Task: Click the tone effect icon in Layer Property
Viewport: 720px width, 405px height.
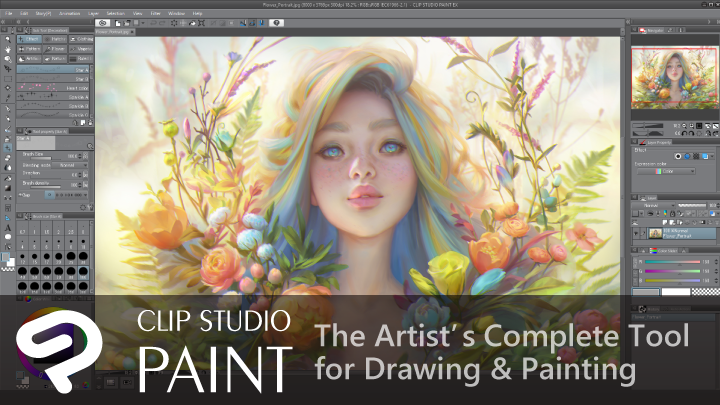Action: pos(696,156)
